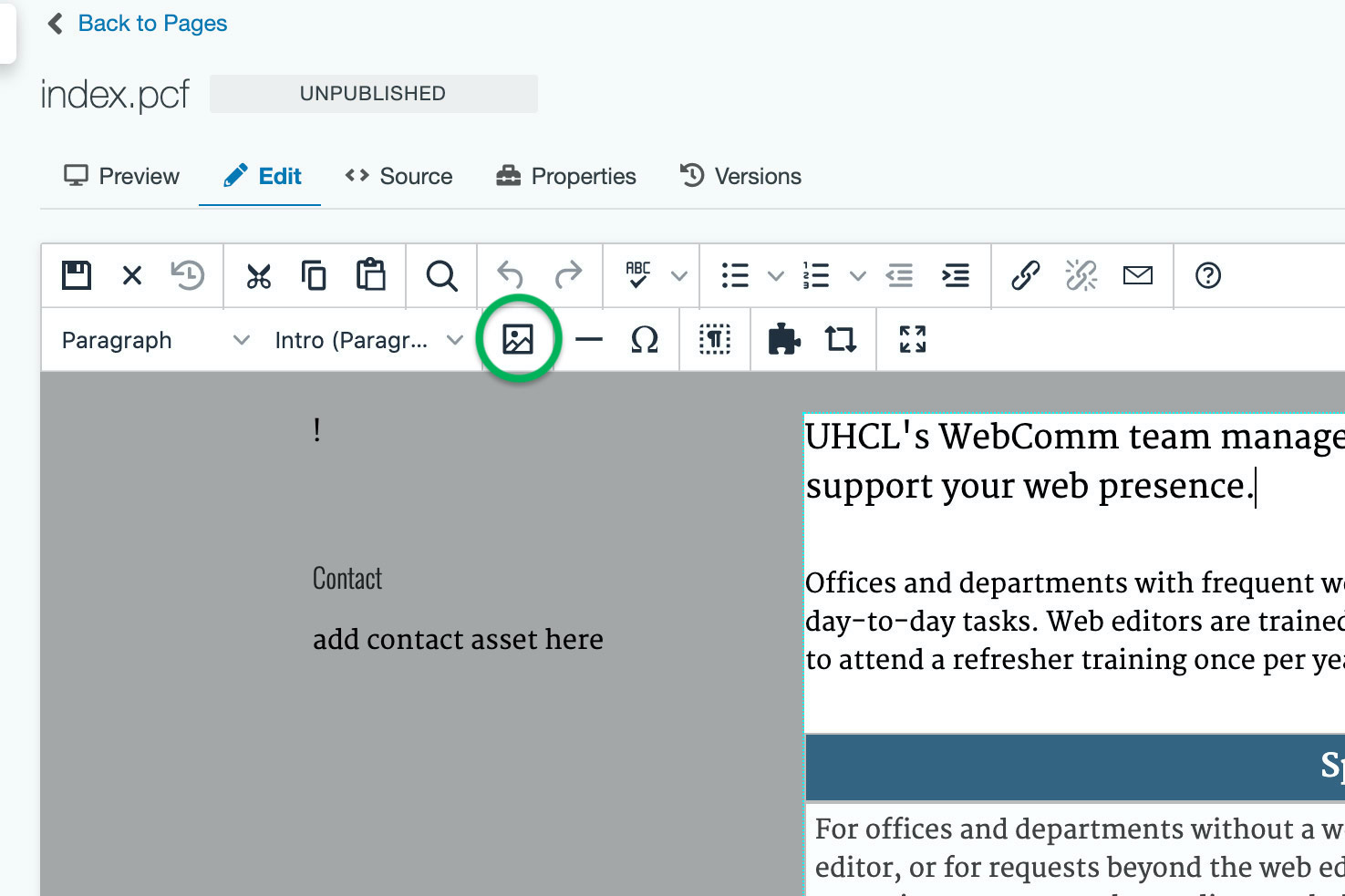Image resolution: width=1345 pixels, height=896 pixels.
Task: Create a mailto link with the envelope icon
Action: 1137,275
